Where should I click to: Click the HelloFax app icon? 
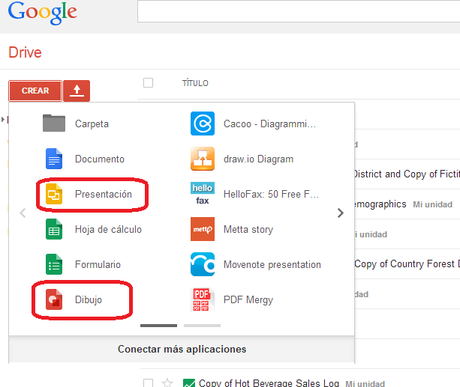[202, 194]
